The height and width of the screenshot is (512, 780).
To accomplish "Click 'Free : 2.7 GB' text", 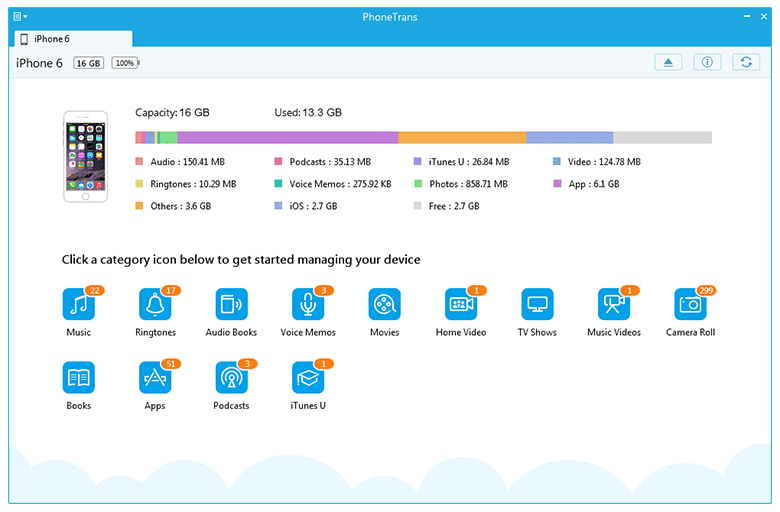I will tap(454, 206).
